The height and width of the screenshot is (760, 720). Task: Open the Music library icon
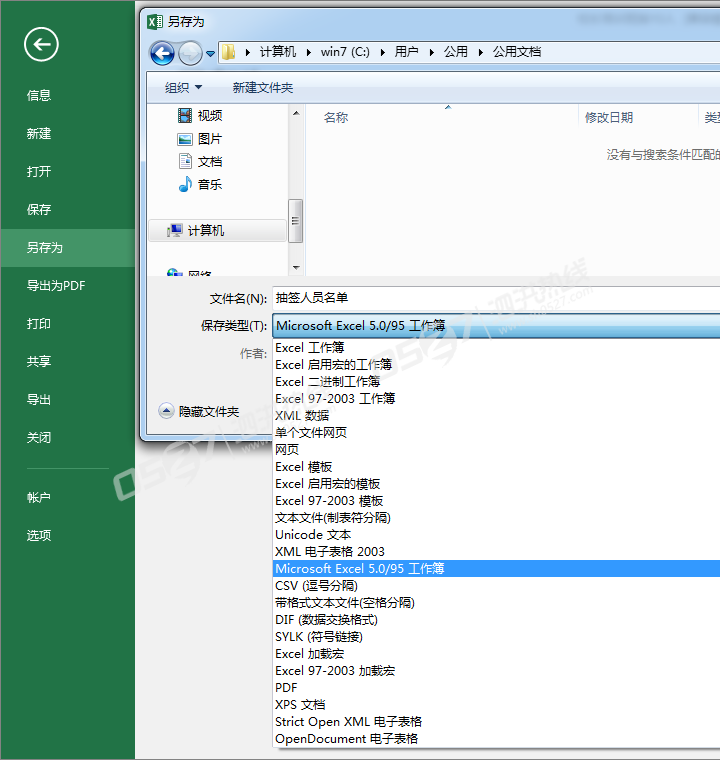pos(185,185)
